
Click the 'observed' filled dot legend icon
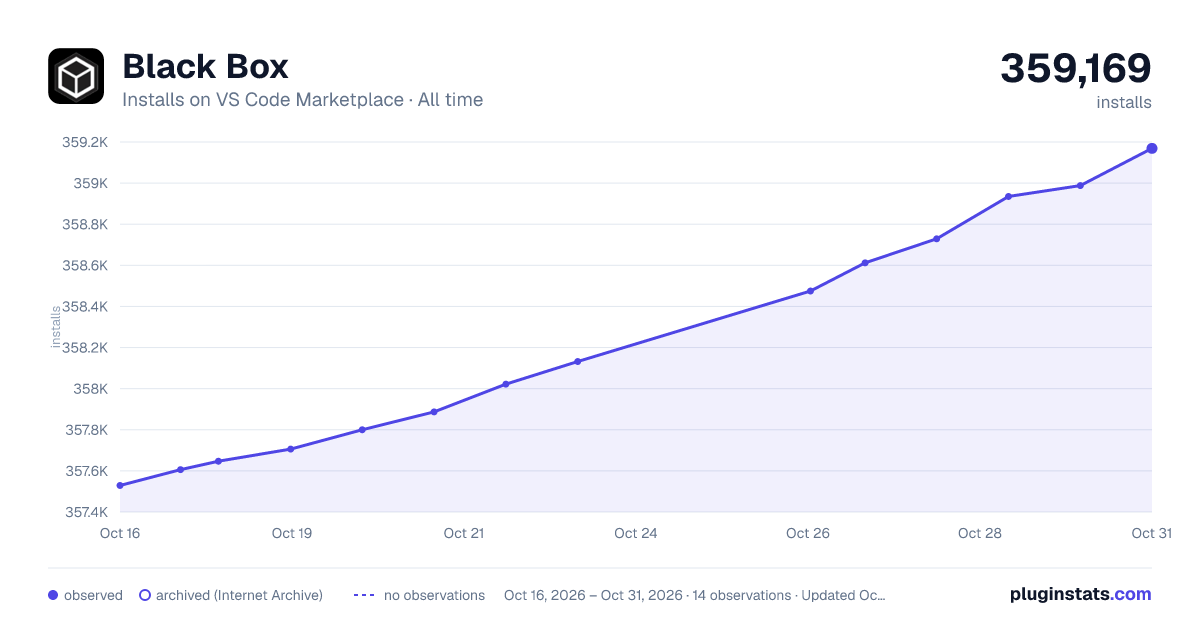pos(53,595)
